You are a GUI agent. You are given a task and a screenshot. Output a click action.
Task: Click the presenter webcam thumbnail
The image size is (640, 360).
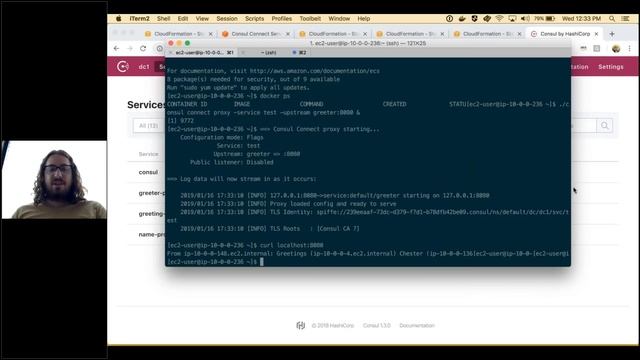click(x=54, y=180)
